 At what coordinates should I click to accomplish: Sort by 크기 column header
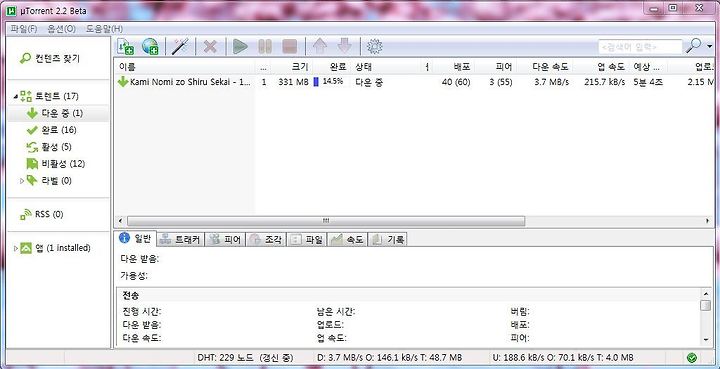(x=292, y=67)
